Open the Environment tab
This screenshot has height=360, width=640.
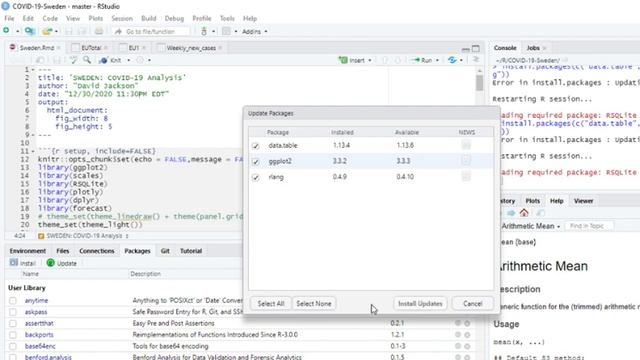click(x=28, y=251)
